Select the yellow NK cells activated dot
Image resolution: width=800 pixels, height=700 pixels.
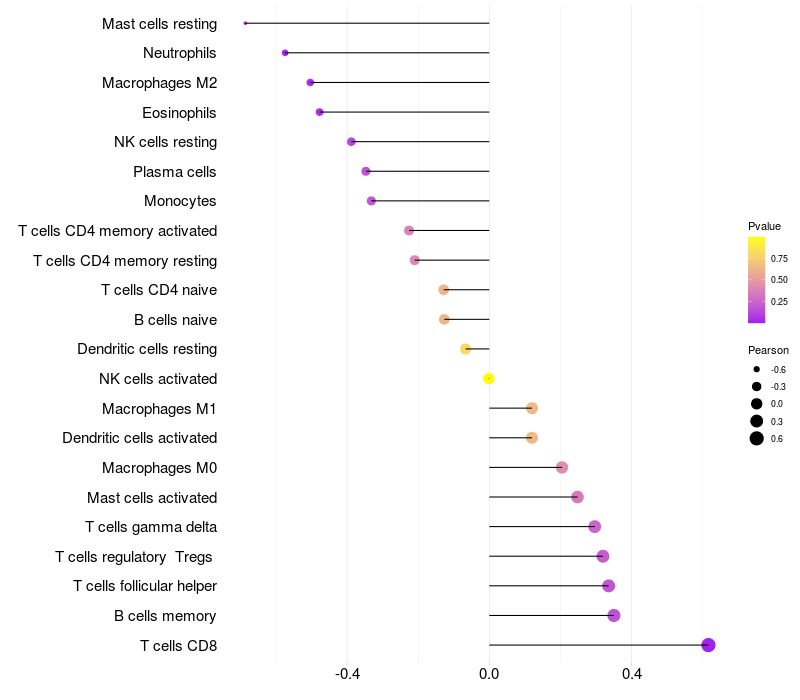(x=489, y=378)
